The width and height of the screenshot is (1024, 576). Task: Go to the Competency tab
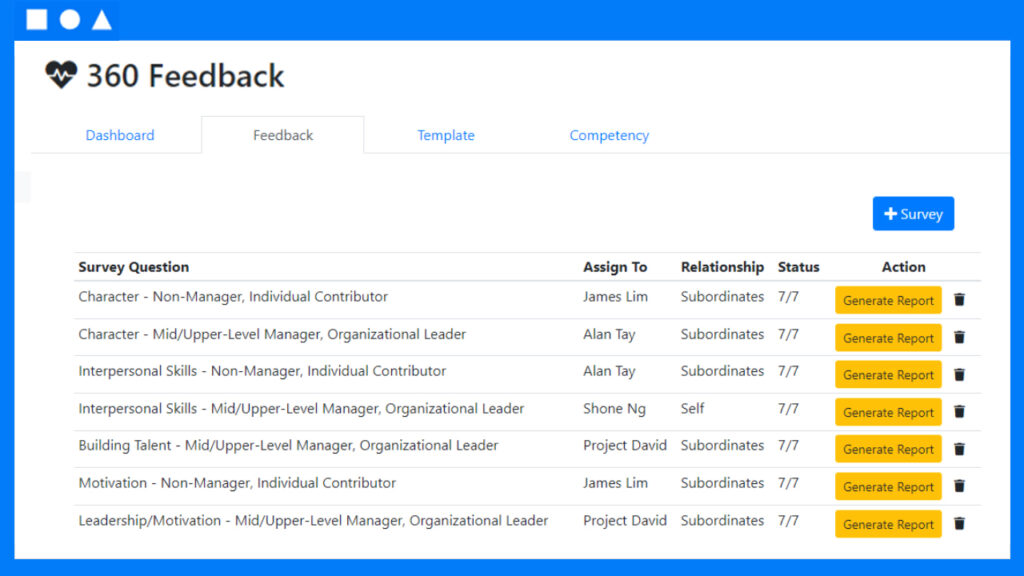click(x=609, y=135)
